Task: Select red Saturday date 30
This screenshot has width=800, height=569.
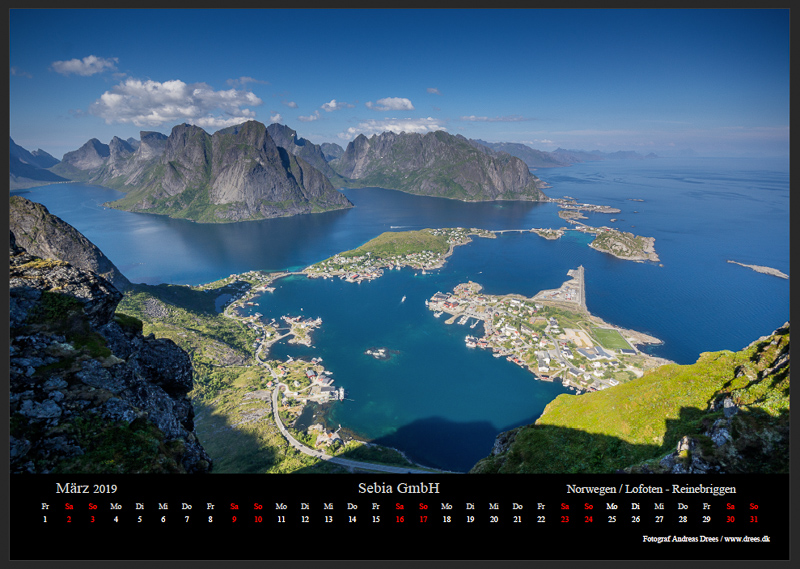Action: 730,519
